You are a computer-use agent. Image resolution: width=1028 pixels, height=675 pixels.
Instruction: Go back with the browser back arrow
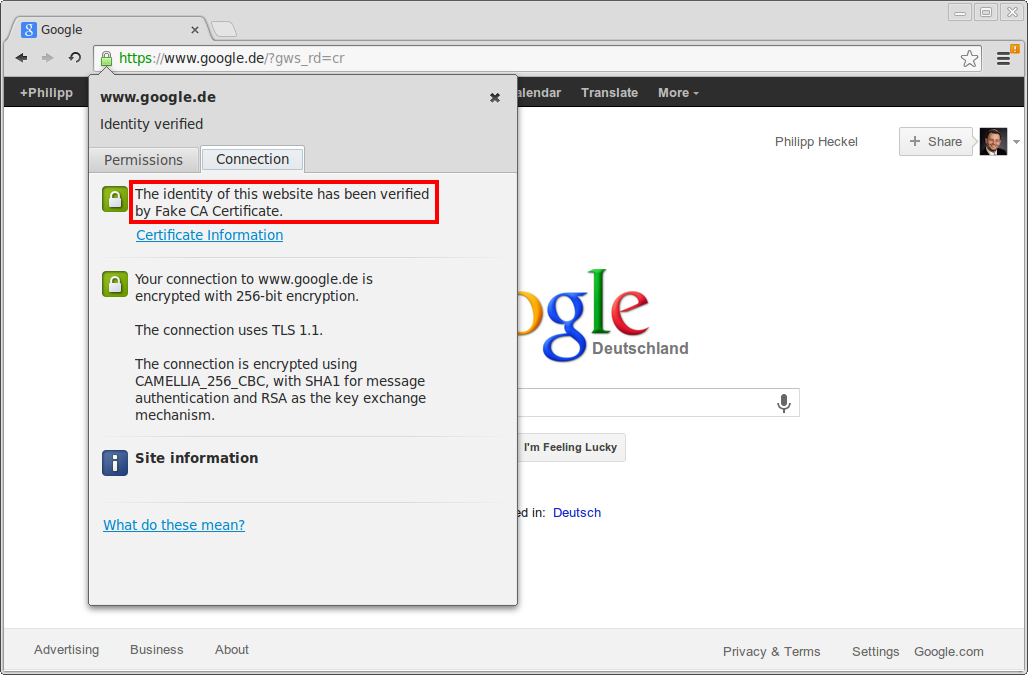coord(21,58)
